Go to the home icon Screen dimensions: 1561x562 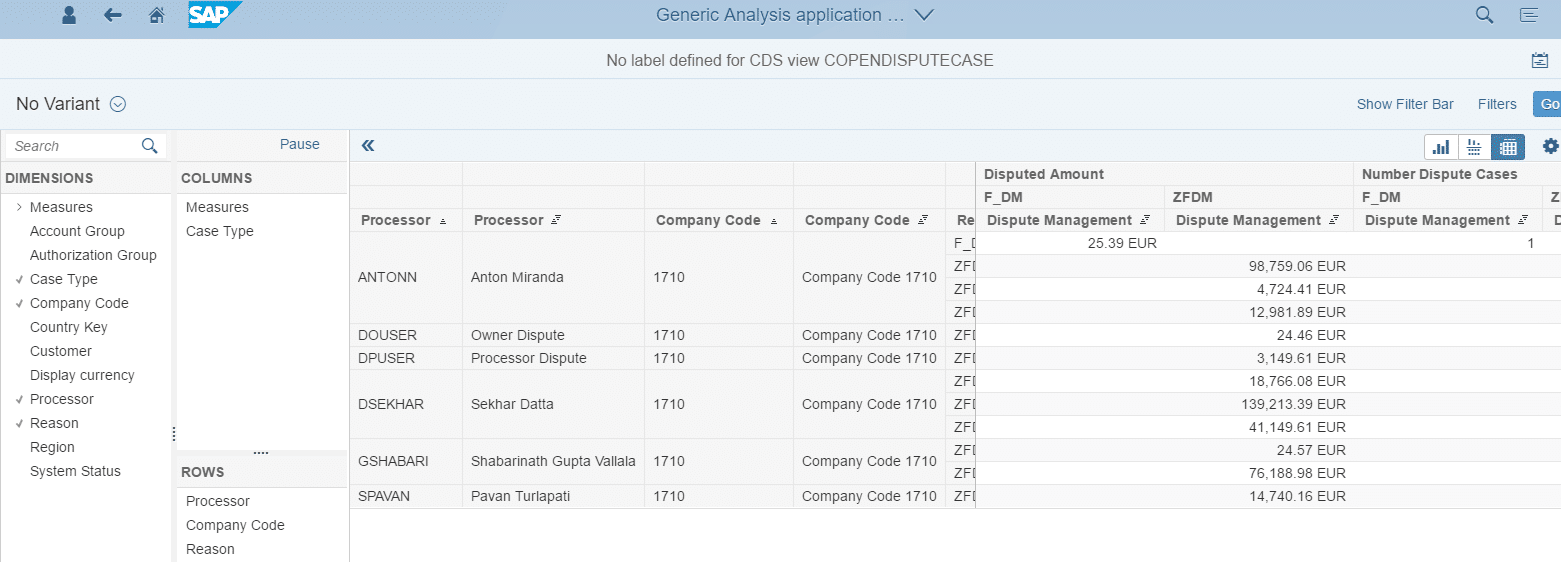click(x=156, y=15)
